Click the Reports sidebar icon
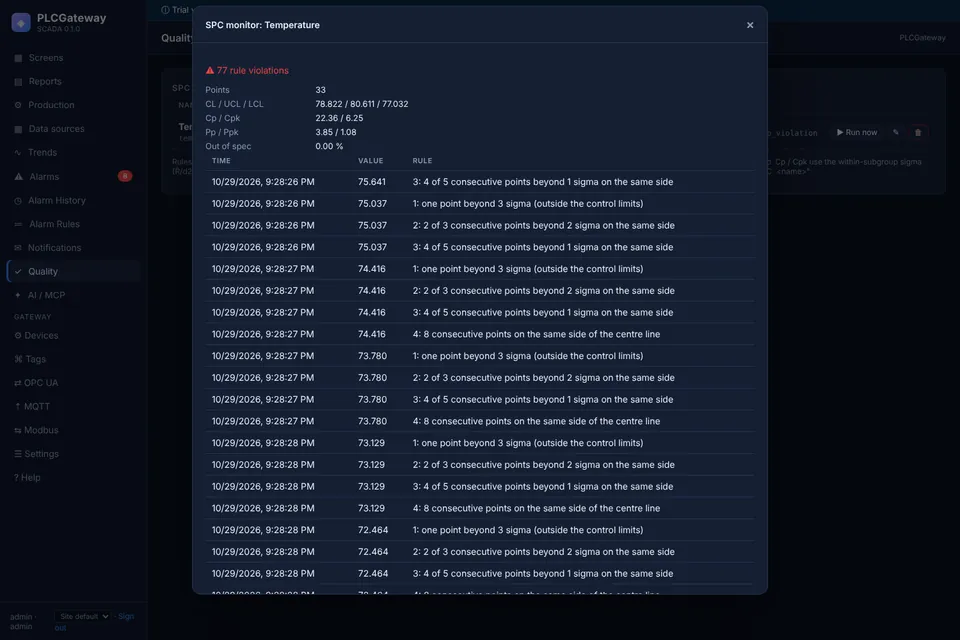 (18, 81)
